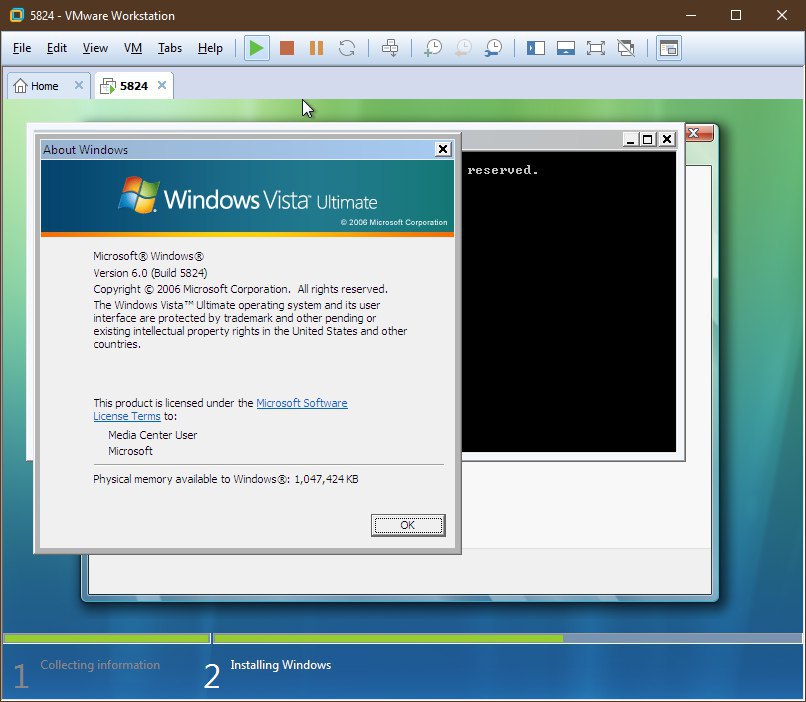
Task: Open the Tabs menu
Action: (170, 48)
